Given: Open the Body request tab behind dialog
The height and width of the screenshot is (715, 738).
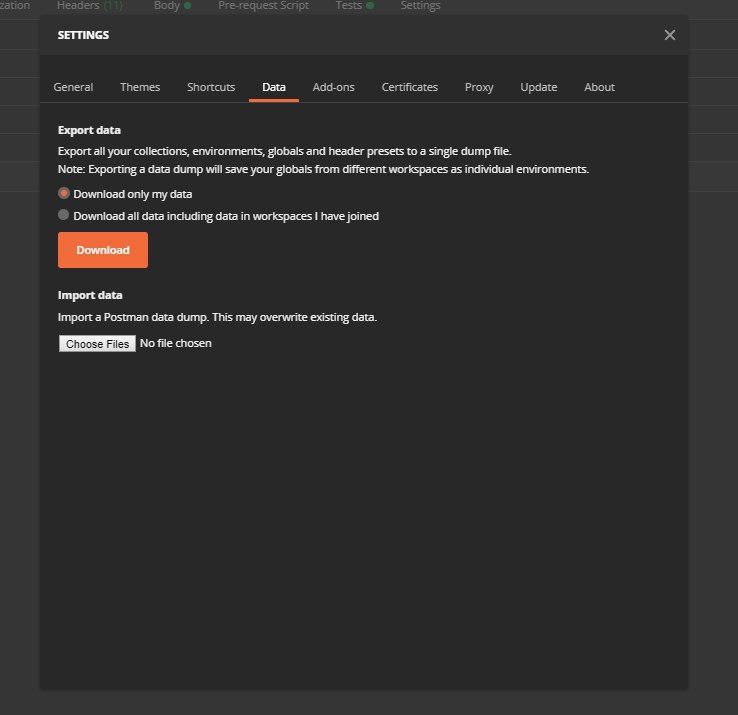Looking at the screenshot, I should click(x=172, y=6).
